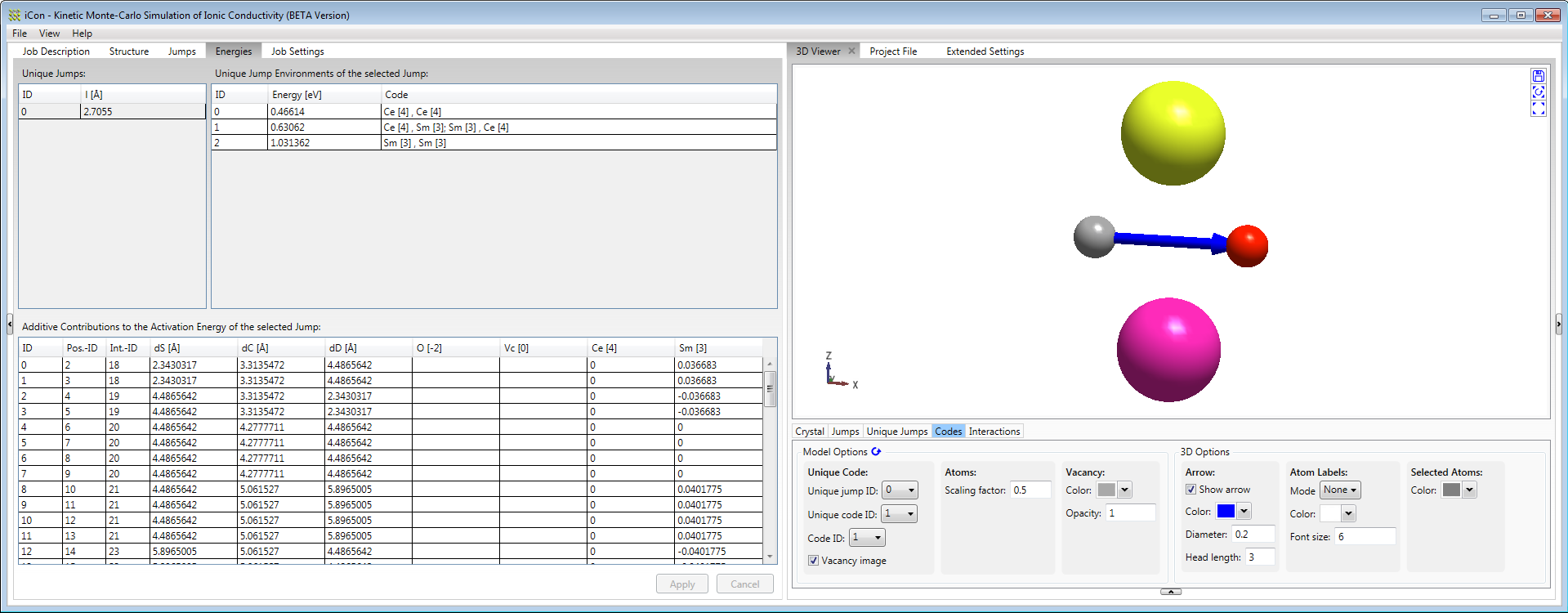The height and width of the screenshot is (613, 1568).
Task: Select the Crystal tab below the viewer
Action: pos(810,432)
